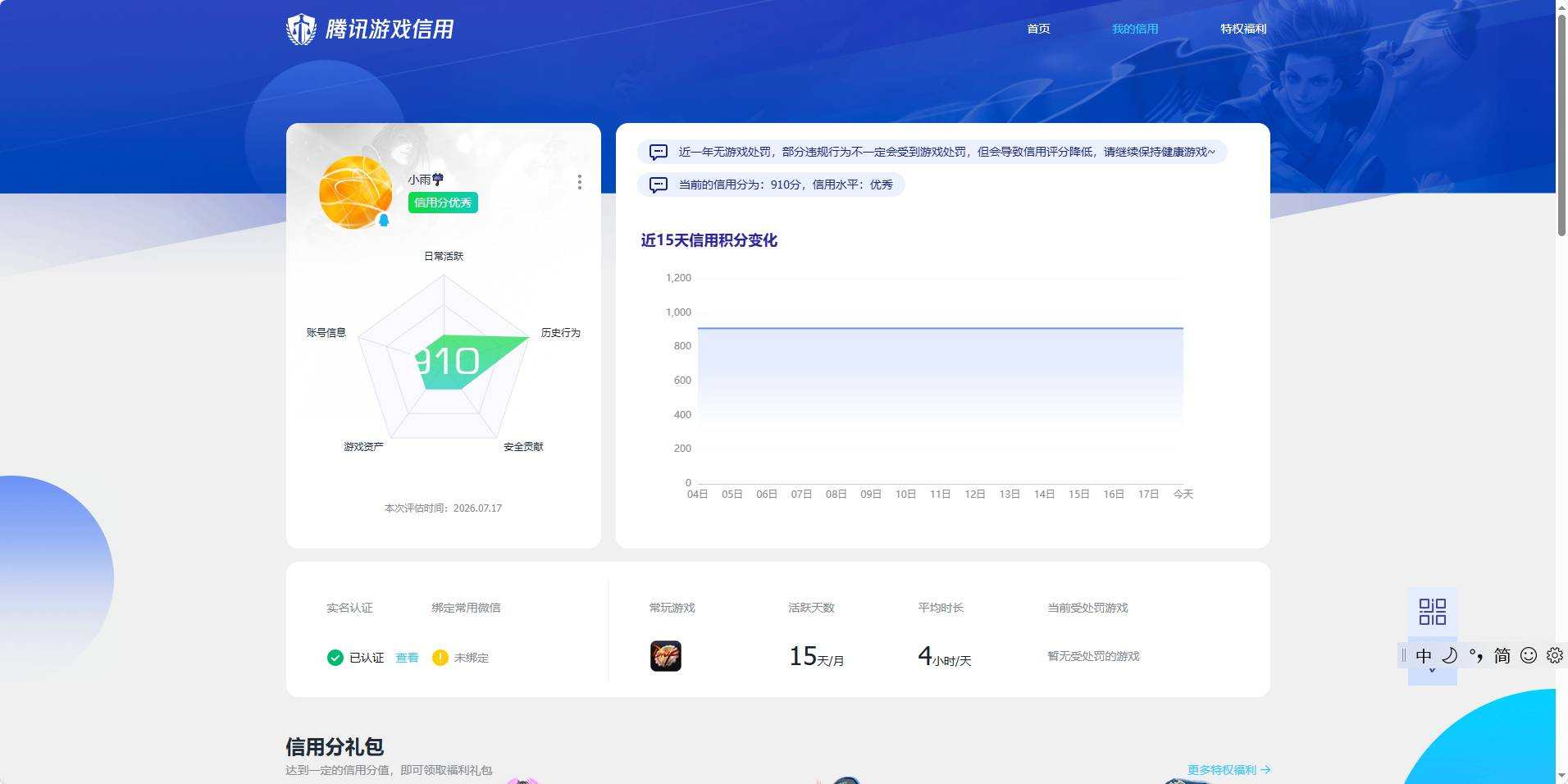Screen dimensions: 1568x784
Task: Click the 暂无受处罚的游戏 text
Action: click(1093, 656)
